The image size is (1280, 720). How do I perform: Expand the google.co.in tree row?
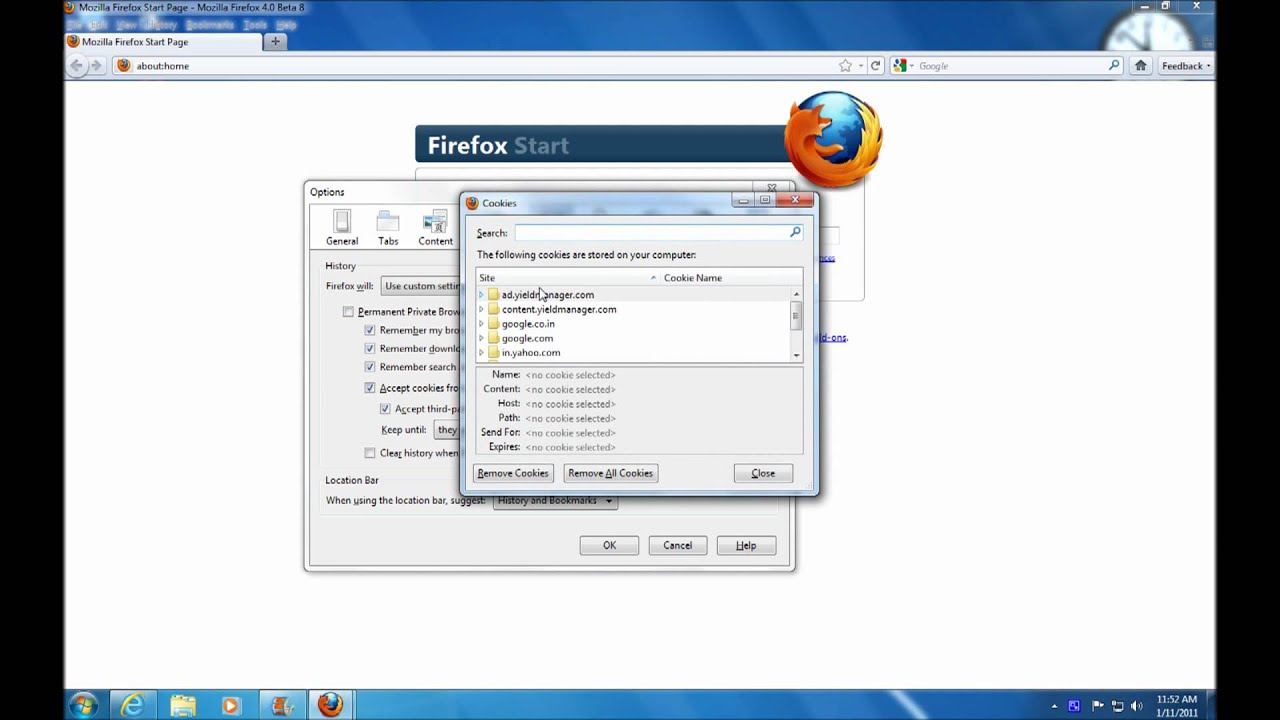[x=481, y=324]
